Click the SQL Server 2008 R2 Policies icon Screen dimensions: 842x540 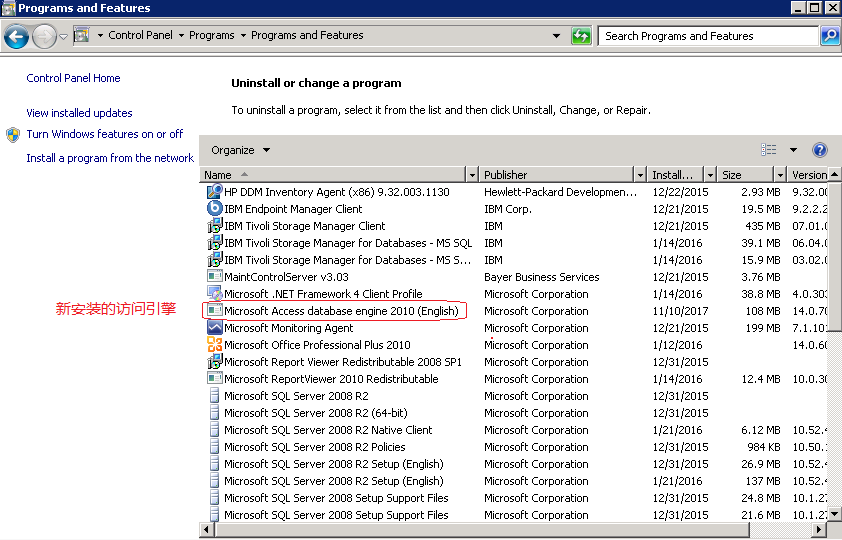[x=214, y=447]
